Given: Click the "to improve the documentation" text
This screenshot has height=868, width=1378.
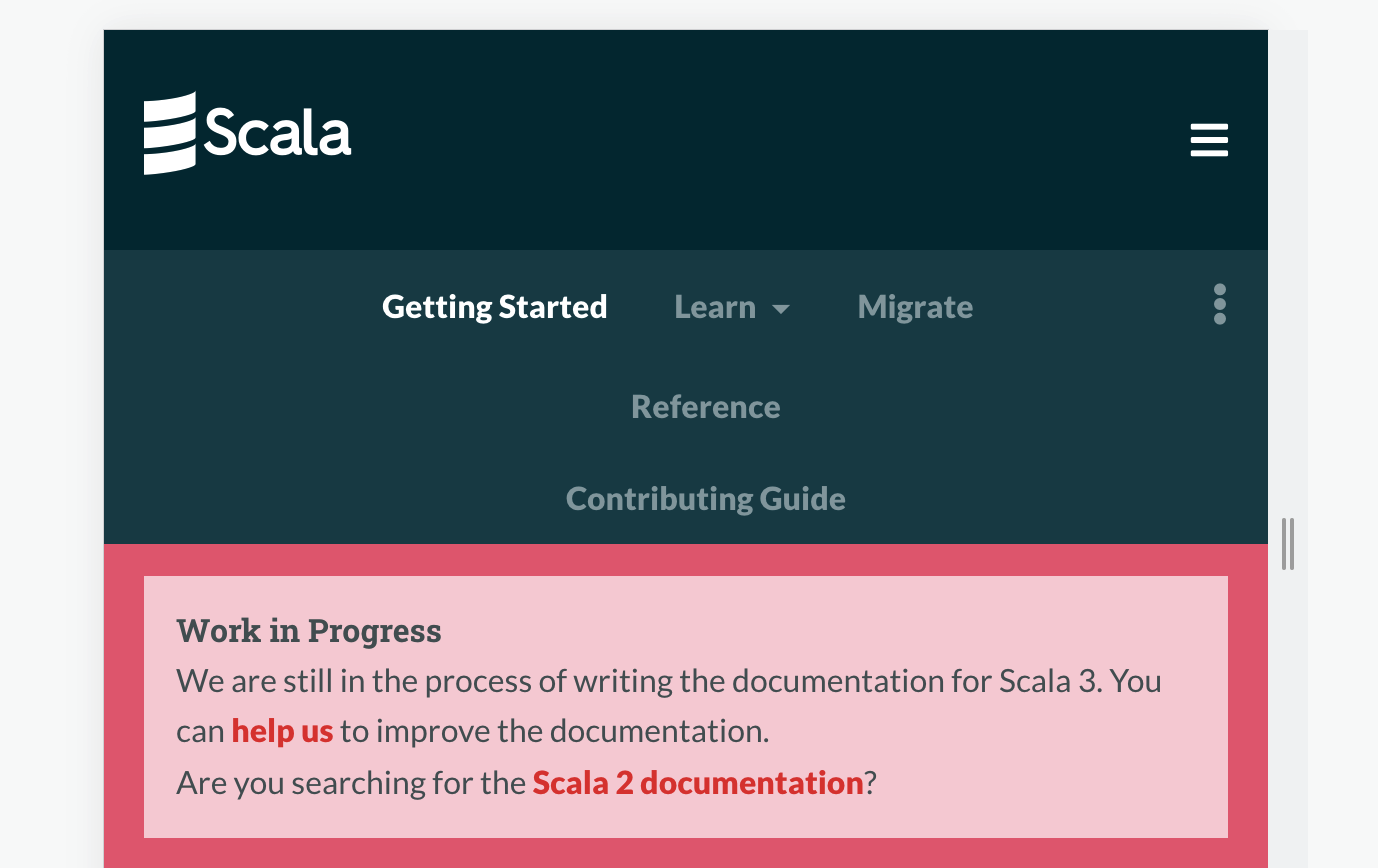Looking at the screenshot, I should pos(555,731).
